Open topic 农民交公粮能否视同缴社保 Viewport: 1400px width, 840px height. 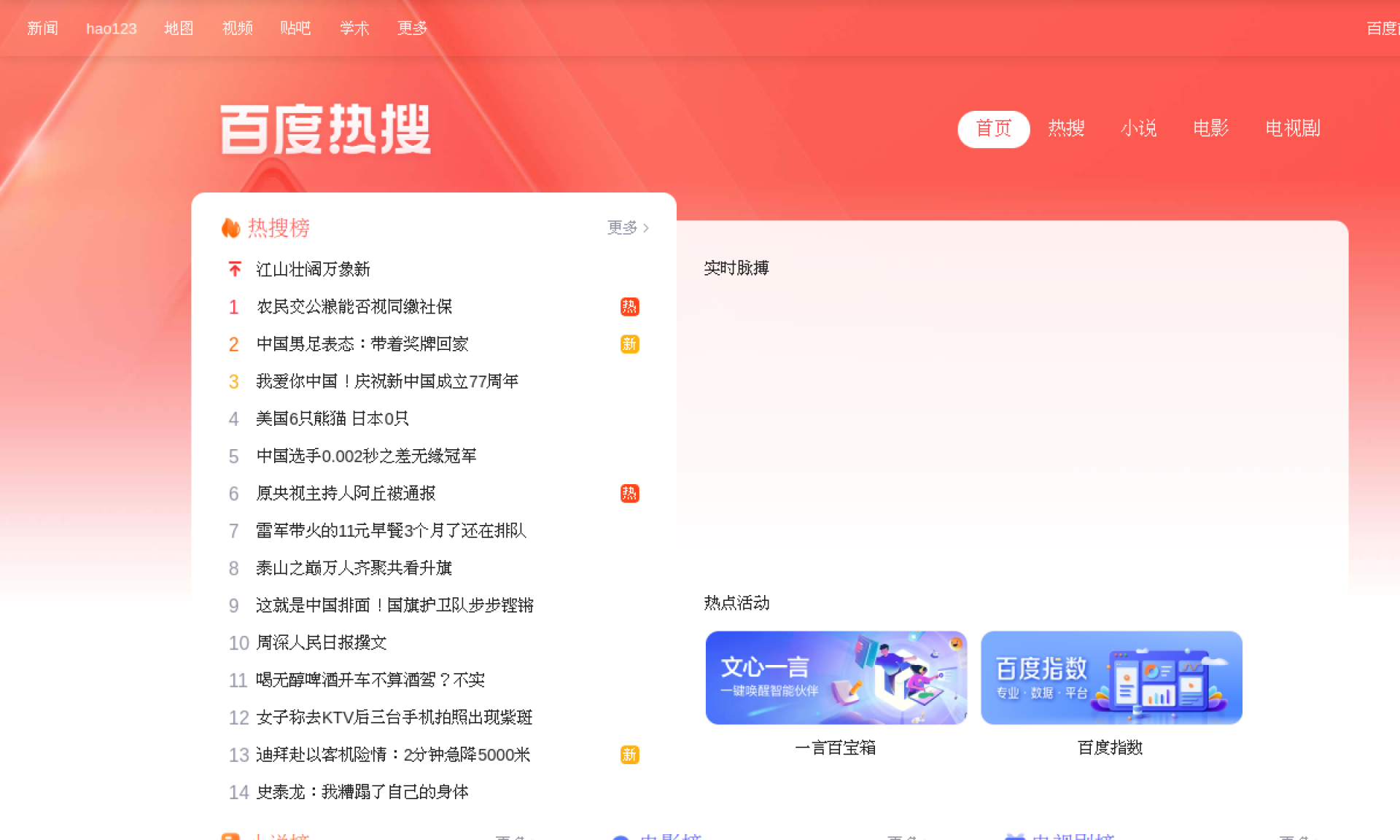click(354, 307)
